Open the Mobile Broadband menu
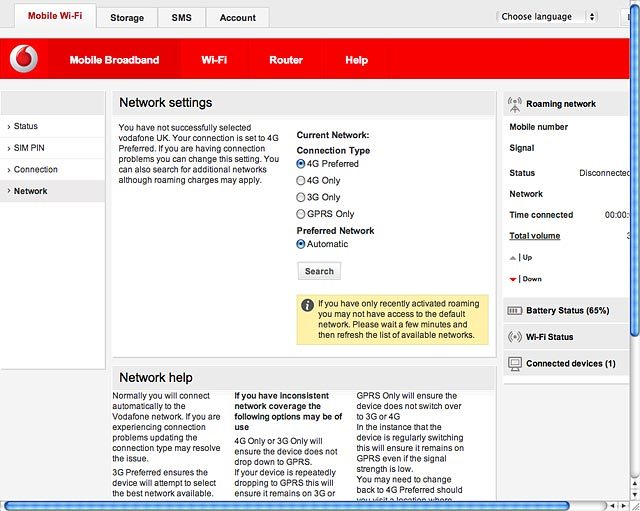Viewport: 640px width, 511px height. click(x=114, y=60)
